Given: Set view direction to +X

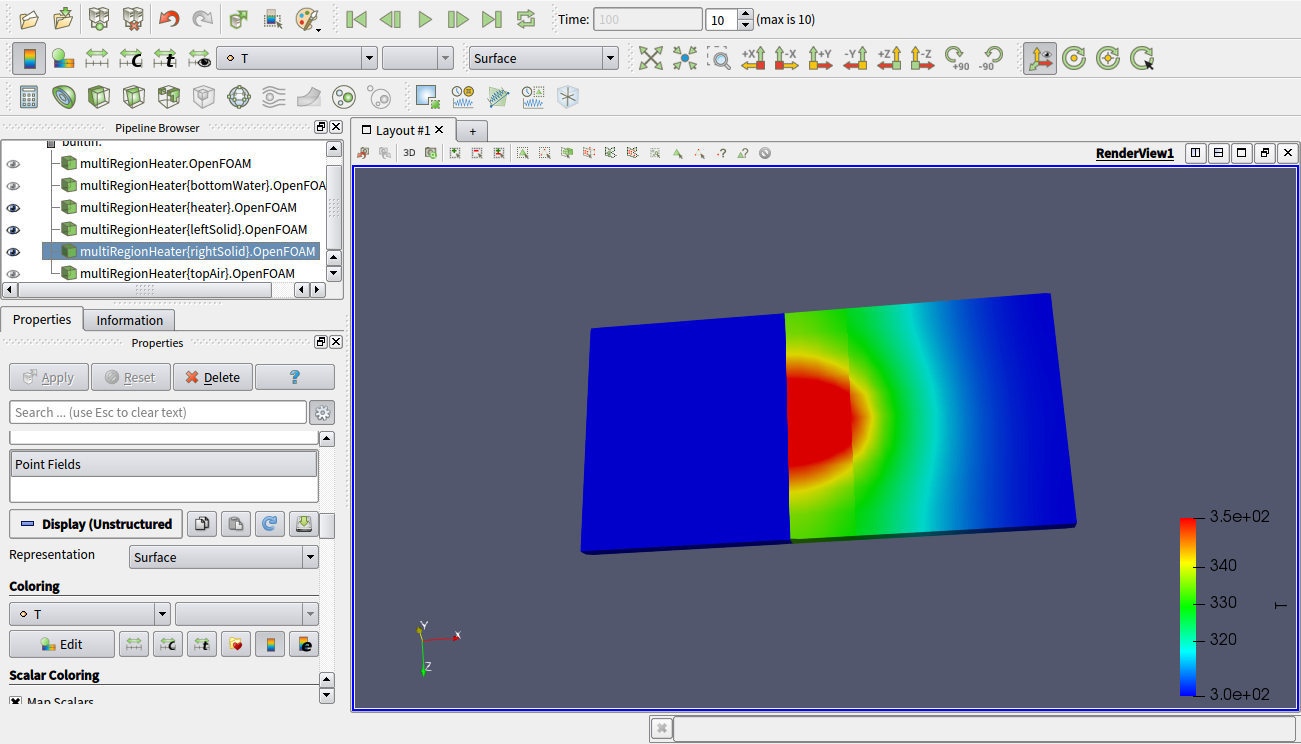Looking at the screenshot, I should click(x=752, y=58).
